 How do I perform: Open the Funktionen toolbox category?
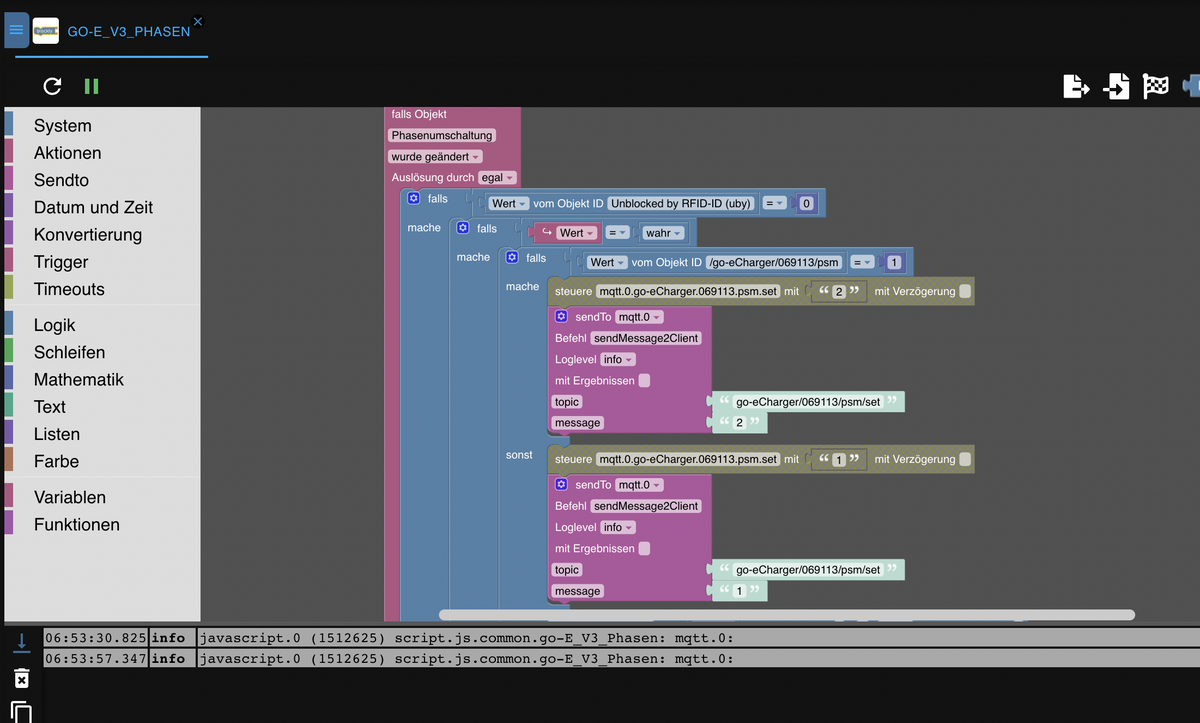click(x=77, y=524)
